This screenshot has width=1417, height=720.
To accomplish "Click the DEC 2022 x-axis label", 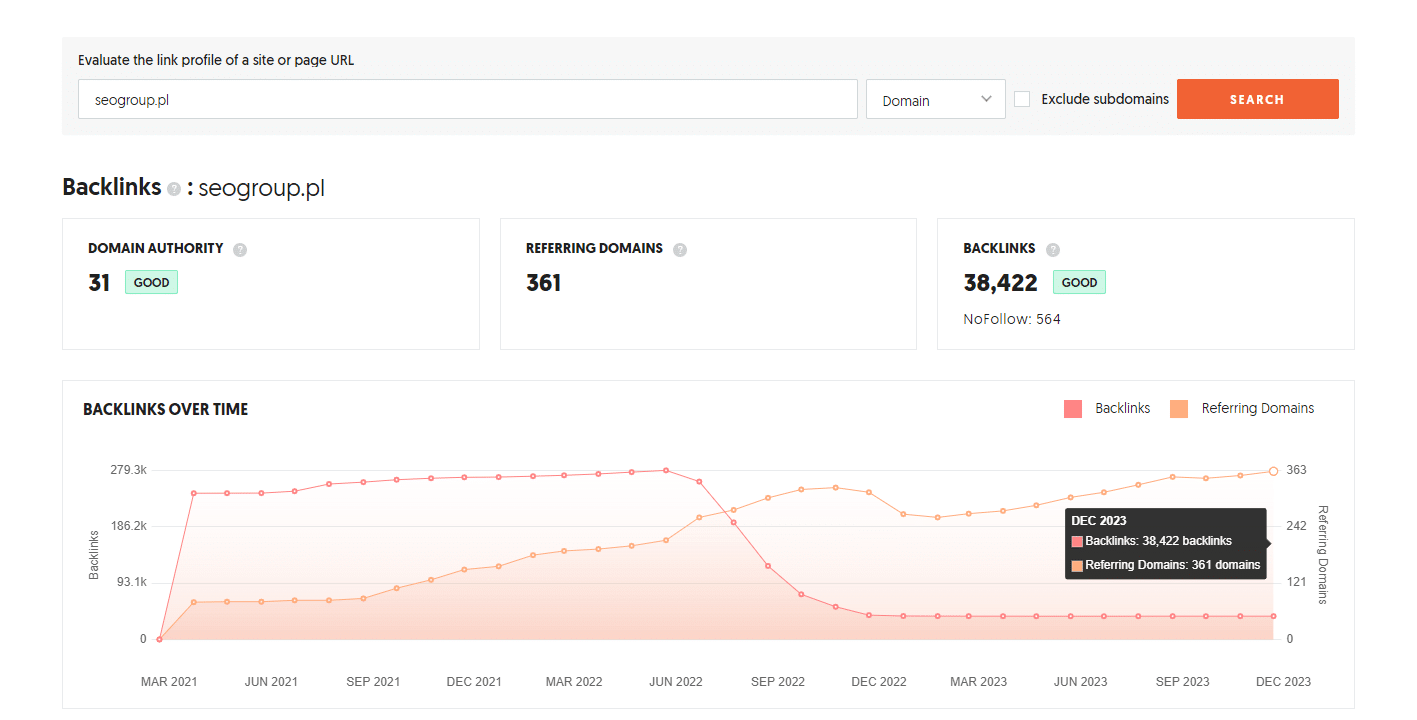I will tap(879, 682).
